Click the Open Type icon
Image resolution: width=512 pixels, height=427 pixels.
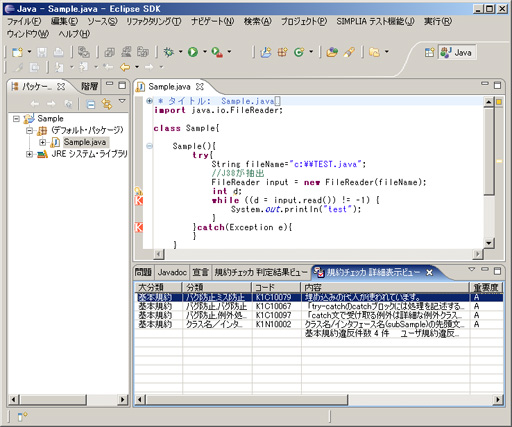(x=332, y=52)
